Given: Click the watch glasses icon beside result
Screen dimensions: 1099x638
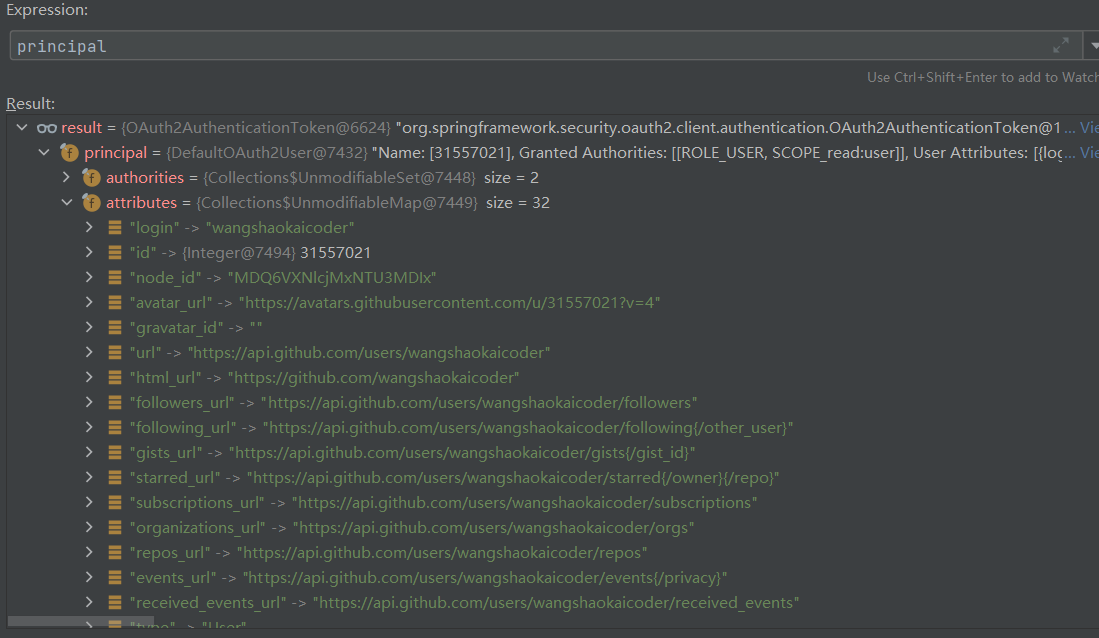Looking at the screenshot, I should [x=46, y=128].
